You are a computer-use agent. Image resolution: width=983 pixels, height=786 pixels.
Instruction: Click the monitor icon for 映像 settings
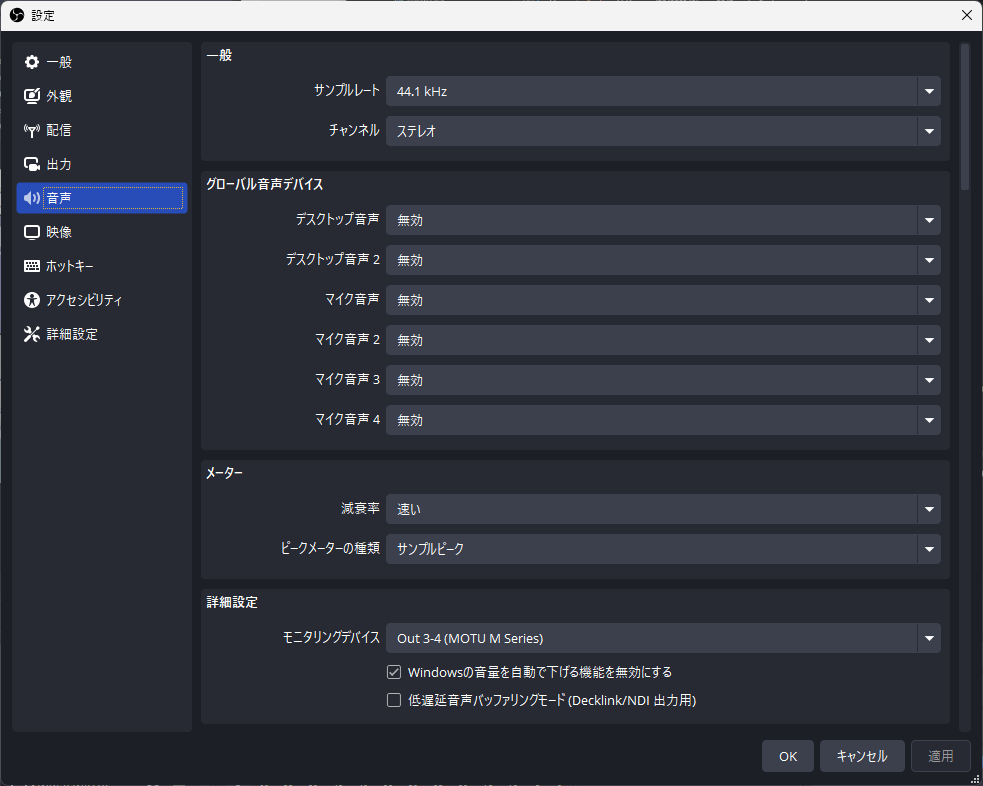pos(32,231)
